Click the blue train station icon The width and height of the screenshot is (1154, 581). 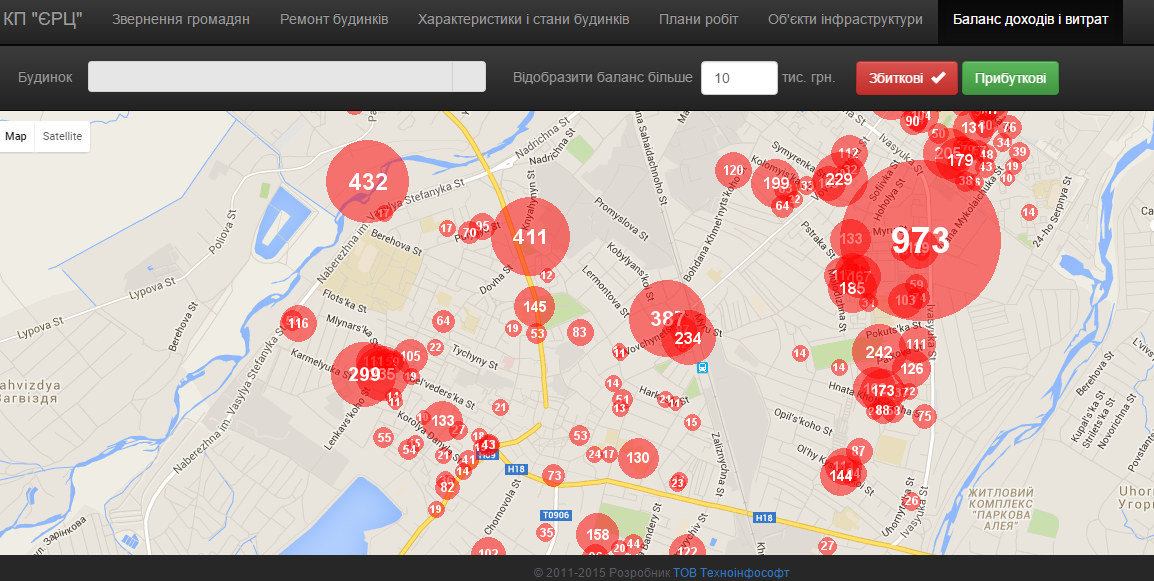tap(703, 367)
